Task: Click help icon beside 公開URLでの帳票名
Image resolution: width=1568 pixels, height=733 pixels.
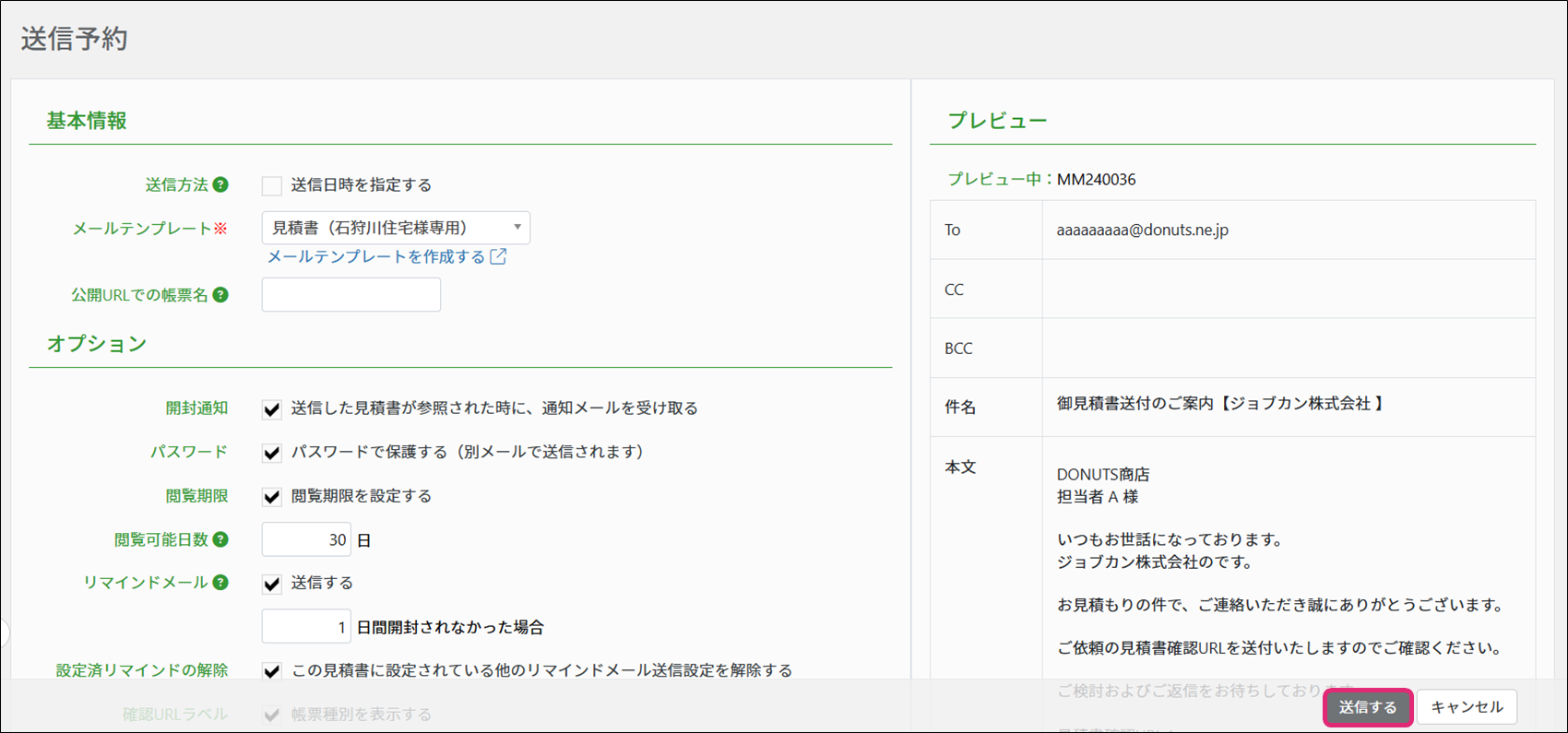Action: (x=220, y=295)
